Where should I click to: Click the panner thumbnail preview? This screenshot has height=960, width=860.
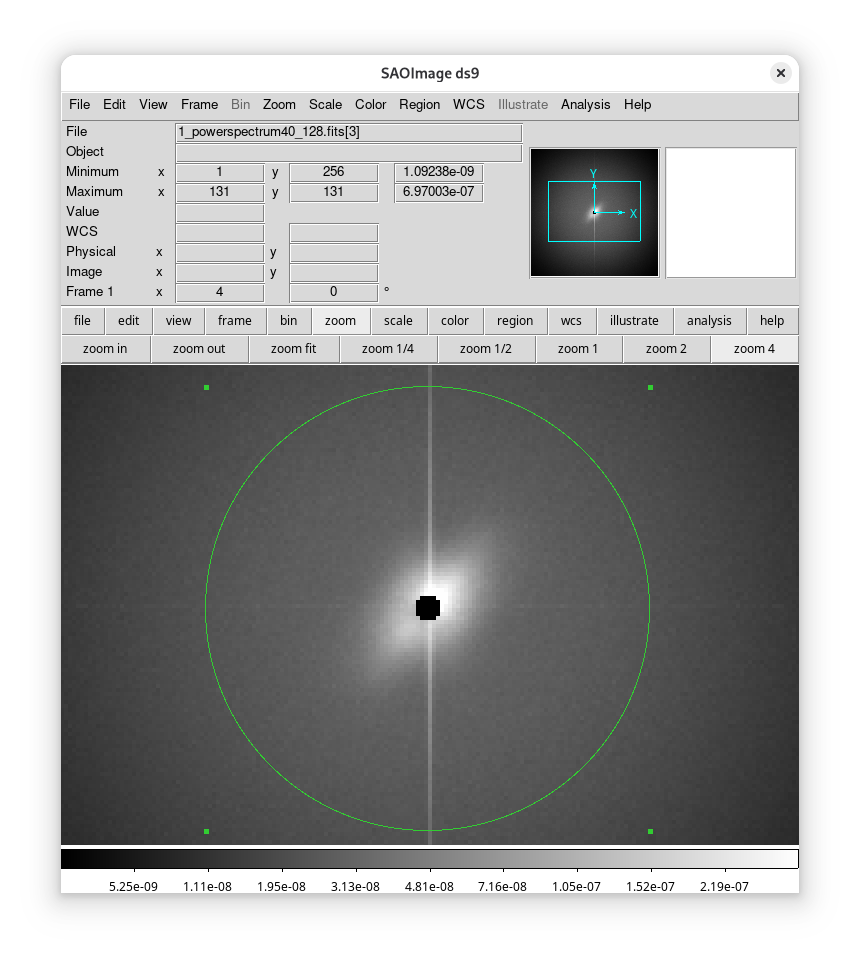(594, 212)
